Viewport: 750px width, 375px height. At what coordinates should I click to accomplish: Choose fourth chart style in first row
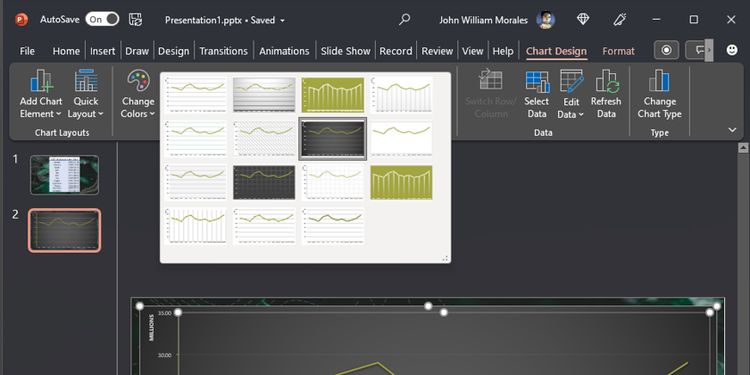point(401,94)
